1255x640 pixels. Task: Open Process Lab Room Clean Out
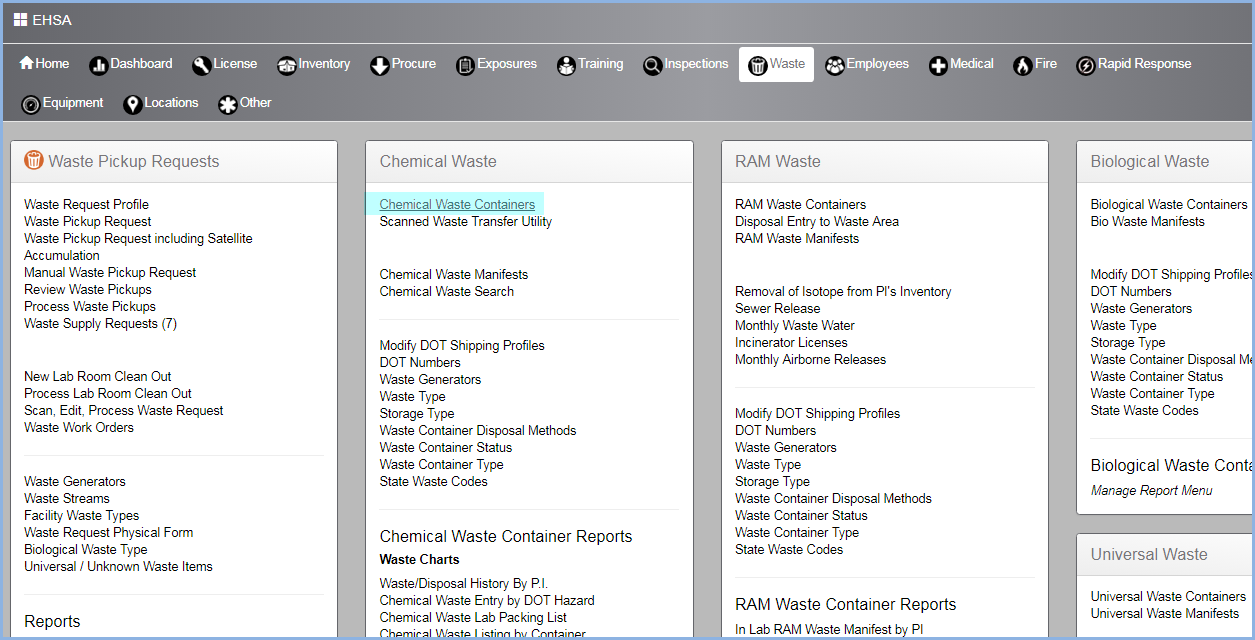click(x=108, y=394)
